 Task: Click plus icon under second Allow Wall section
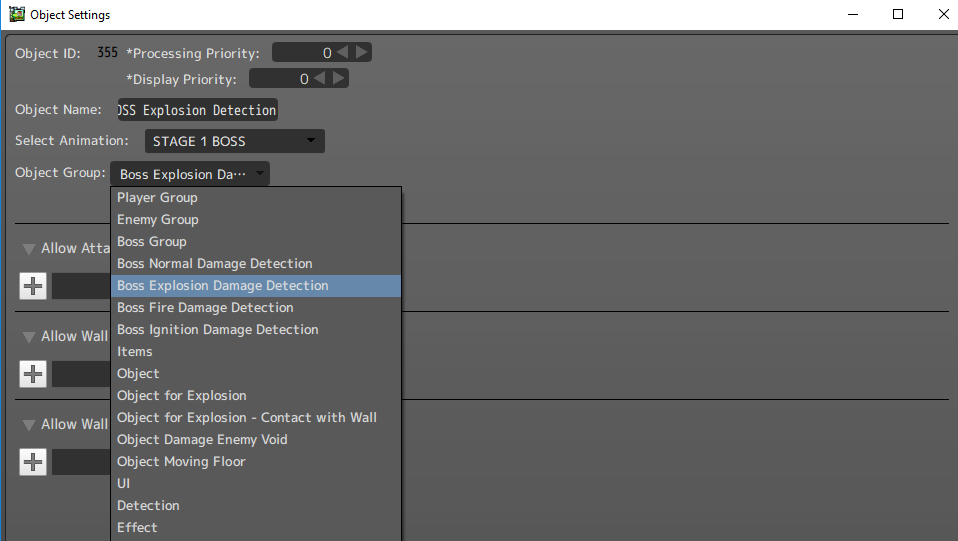coord(33,462)
